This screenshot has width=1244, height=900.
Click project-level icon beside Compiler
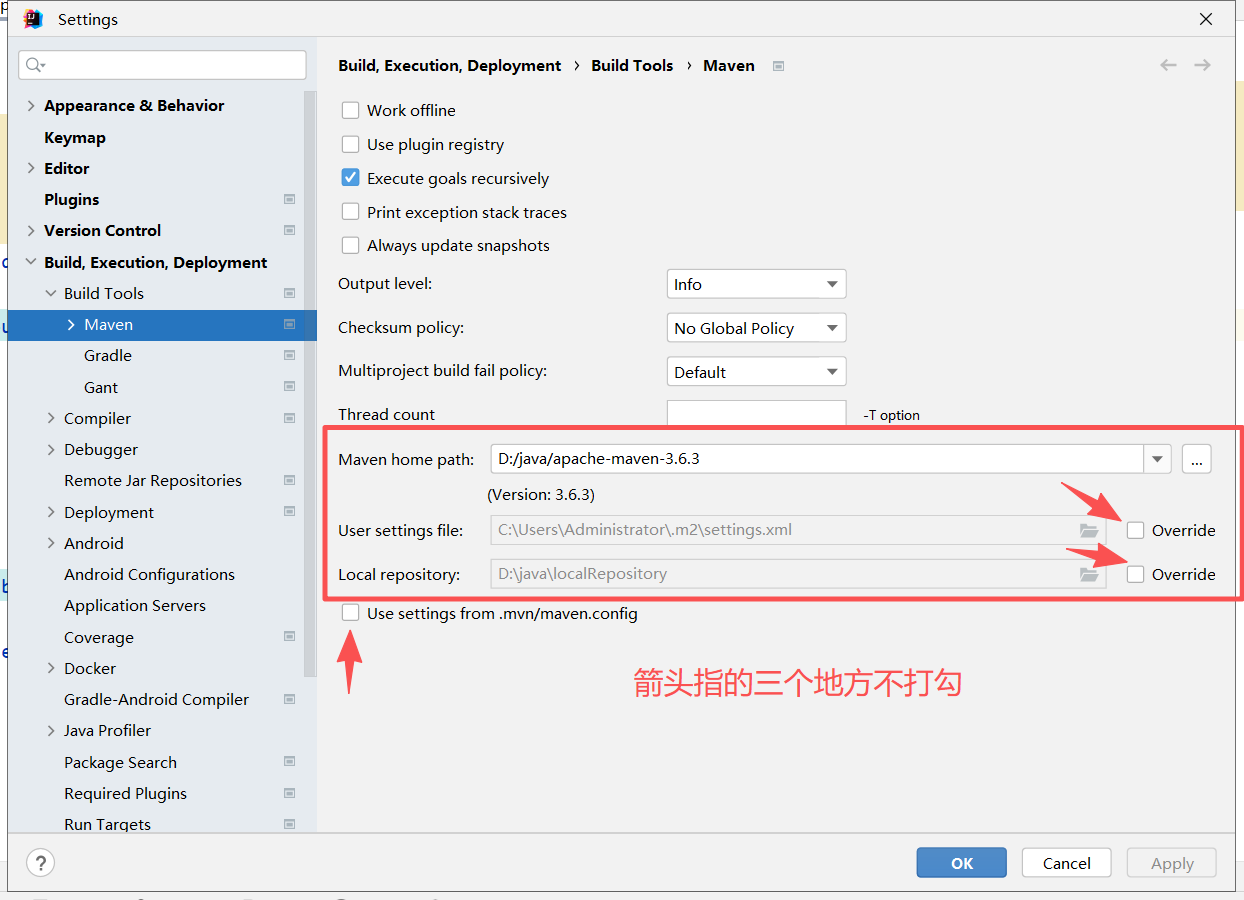pos(289,418)
